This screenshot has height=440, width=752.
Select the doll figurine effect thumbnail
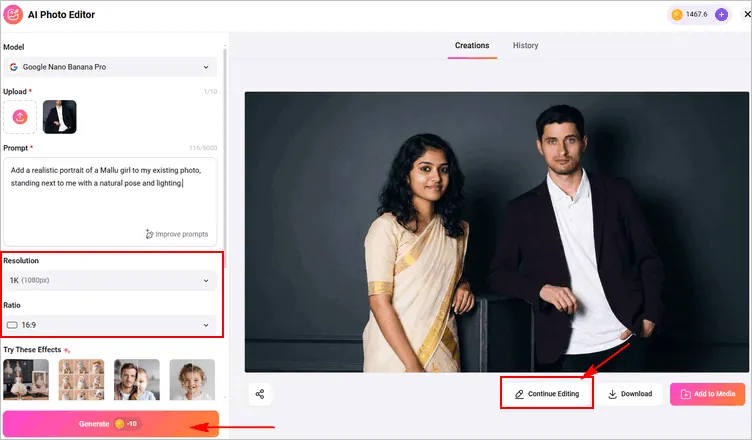(26, 380)
